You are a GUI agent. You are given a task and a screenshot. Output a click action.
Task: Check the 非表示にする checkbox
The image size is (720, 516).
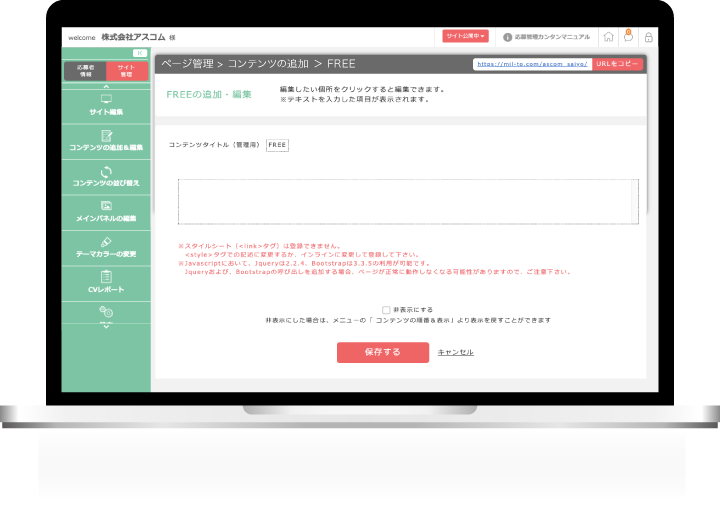pos(386,310)
